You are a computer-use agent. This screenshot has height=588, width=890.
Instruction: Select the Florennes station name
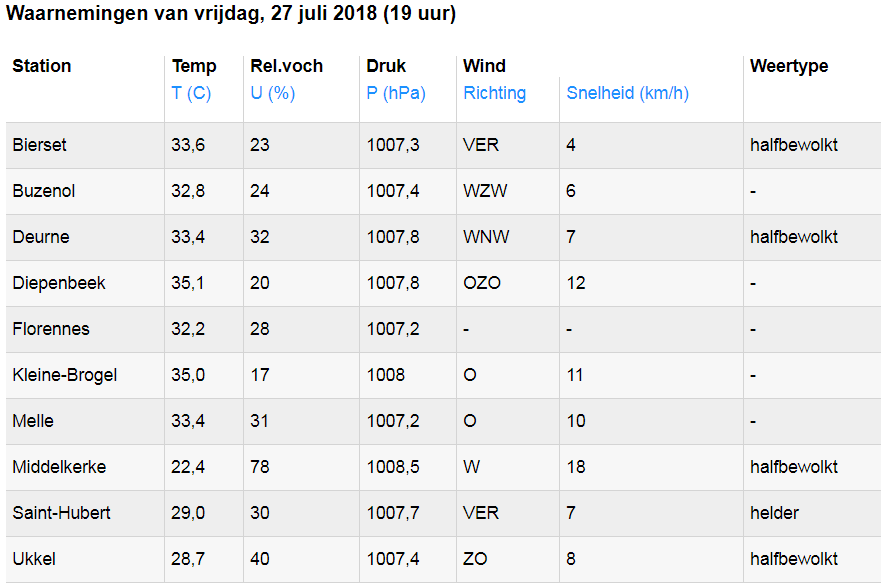point(51,329)
